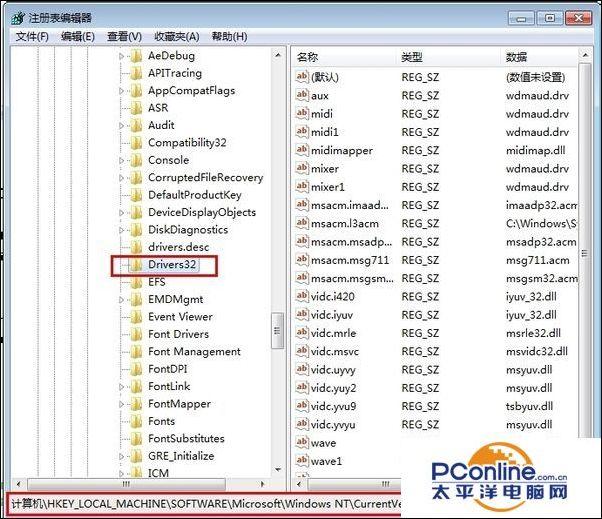Click the folder icon beside Font Drivers
Image resolution: width=602 pixels, height=519 pixels.
136,334
